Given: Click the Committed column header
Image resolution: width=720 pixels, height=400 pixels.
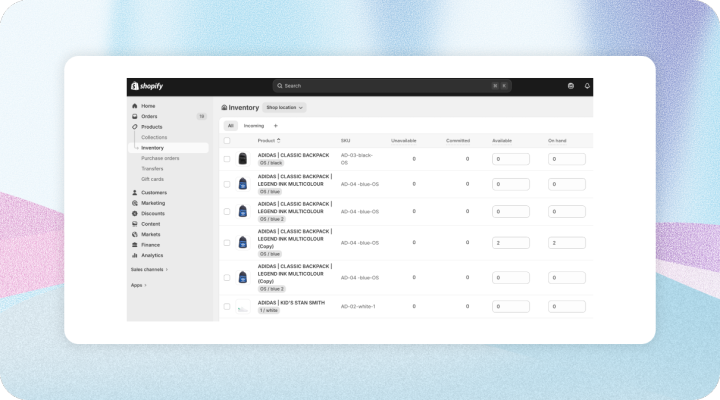Looking at the screenshot, I should [458, 141].
